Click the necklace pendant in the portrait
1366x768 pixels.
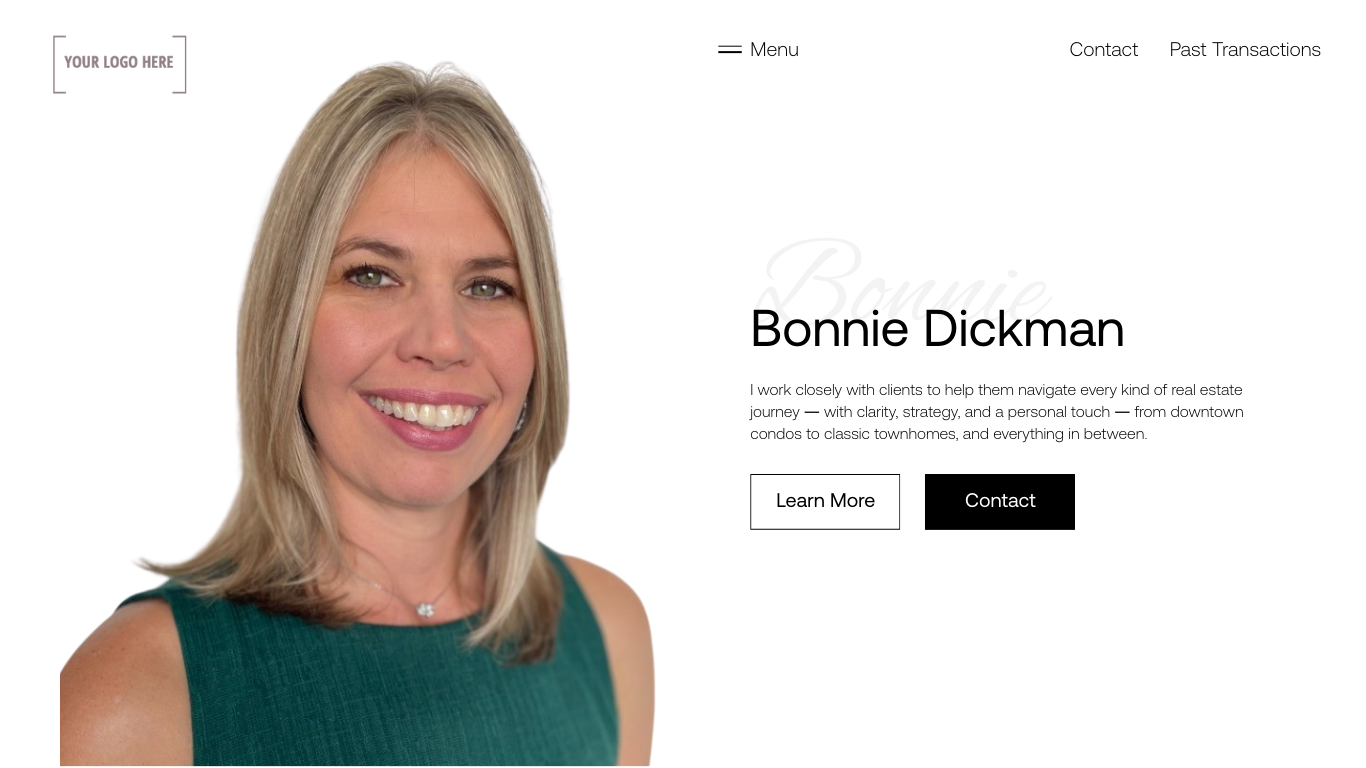pyautogui.click(x=426, y=609)
